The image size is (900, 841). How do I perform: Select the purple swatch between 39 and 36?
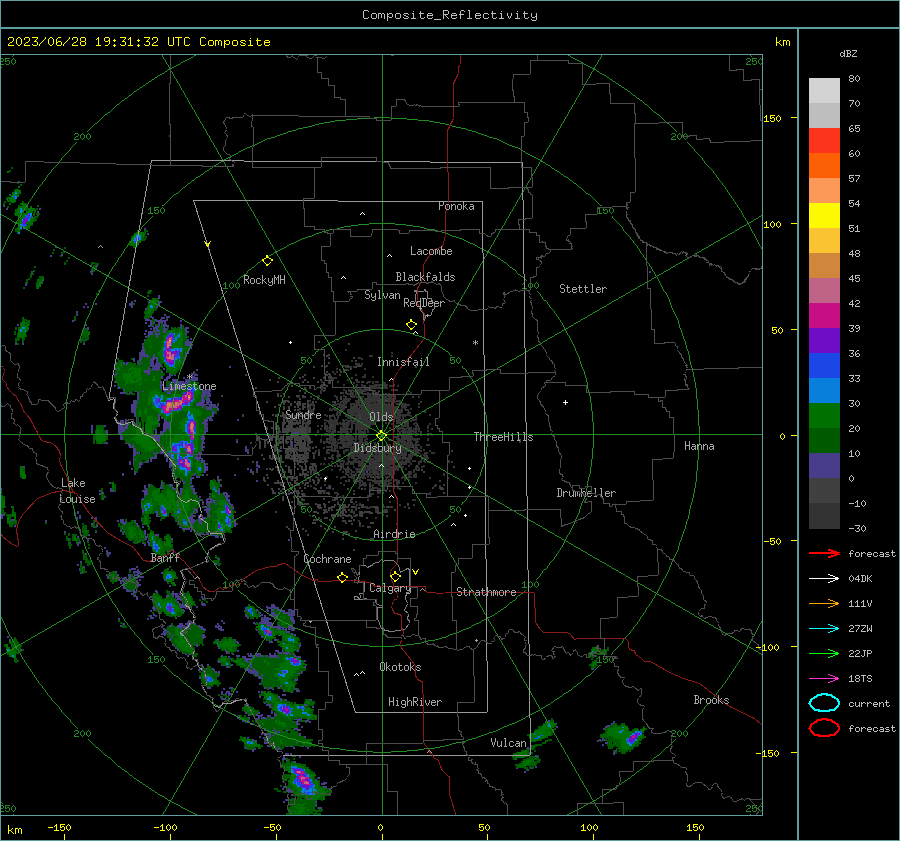(x=824, y=341)
